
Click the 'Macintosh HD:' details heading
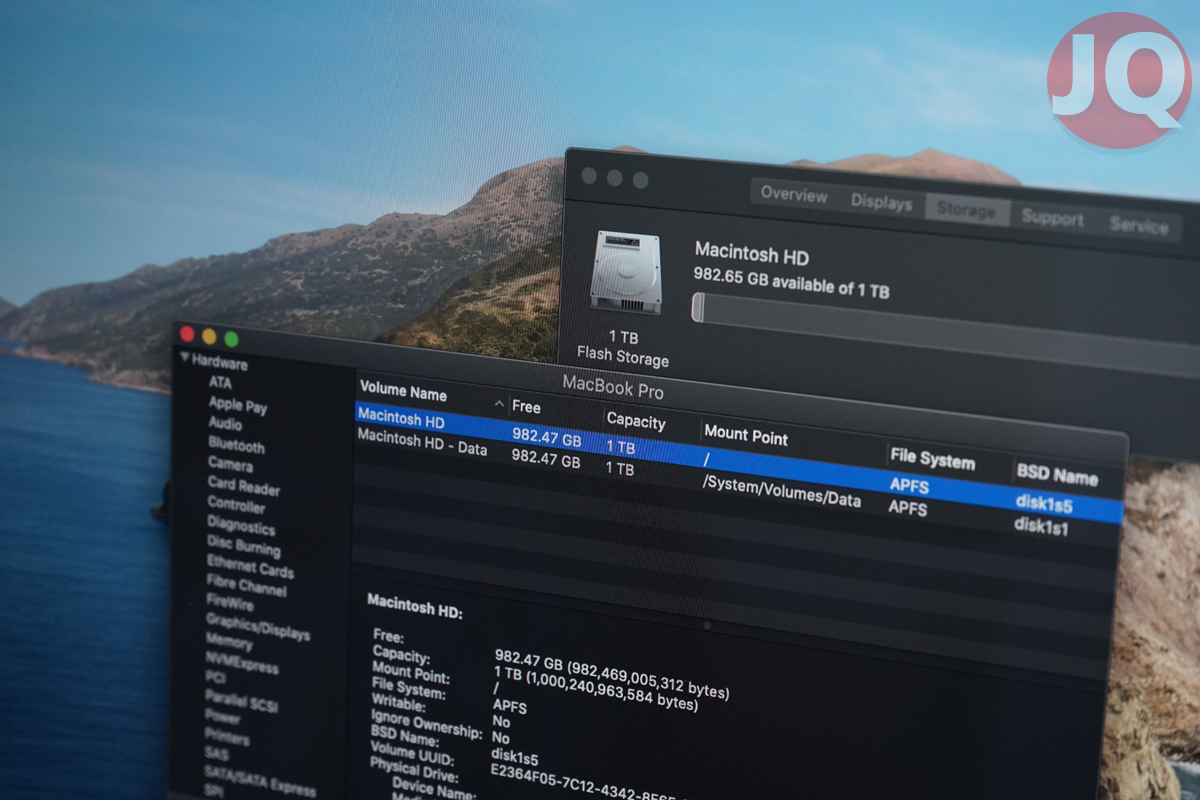(x=415, y=606)
